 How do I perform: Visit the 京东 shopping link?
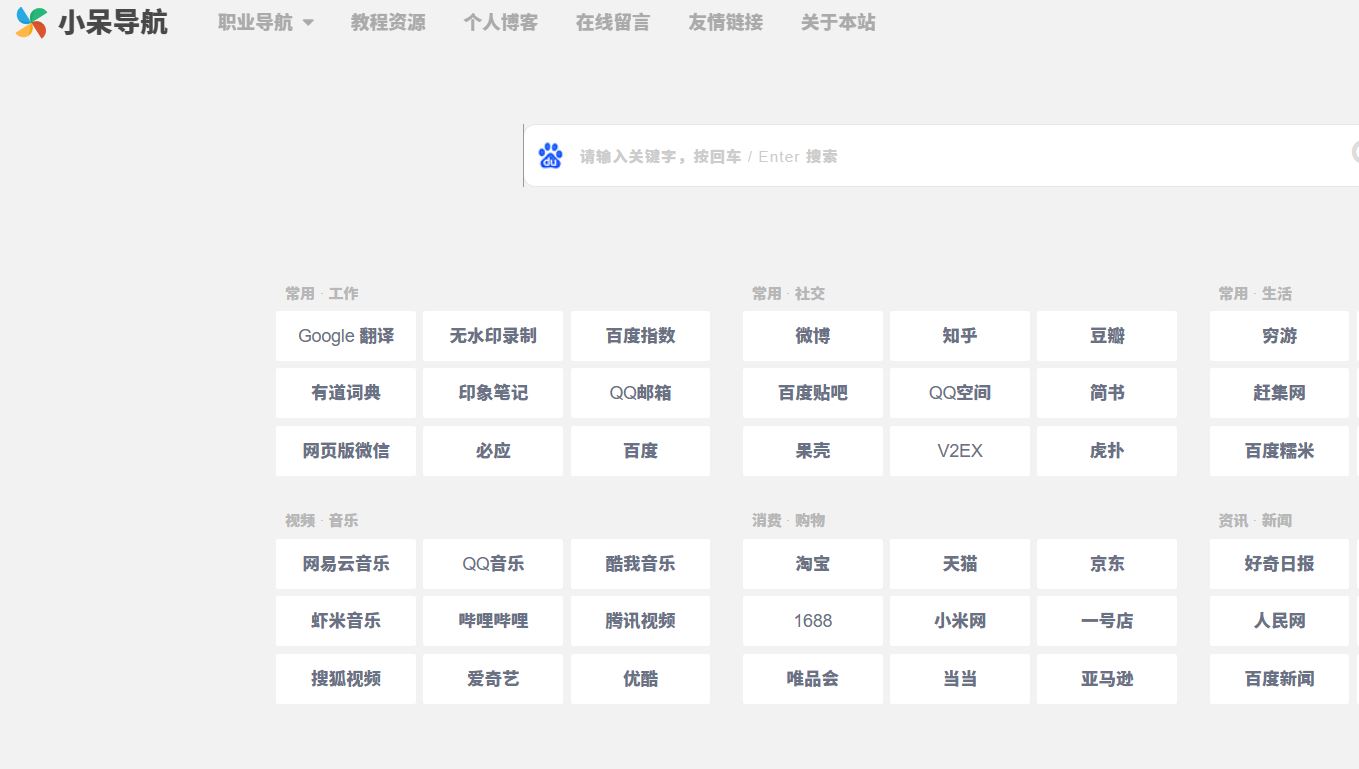click(x=1106, y=563)
